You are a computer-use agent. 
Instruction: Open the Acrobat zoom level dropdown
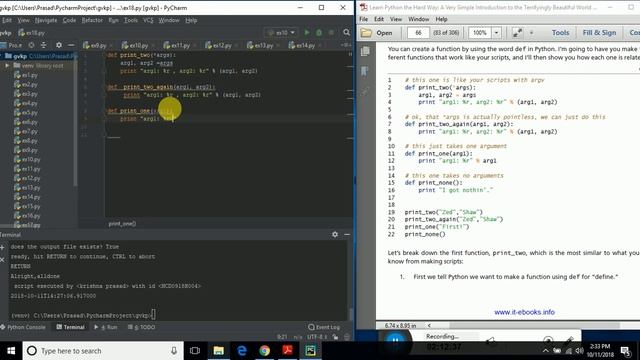coord(496,33)
